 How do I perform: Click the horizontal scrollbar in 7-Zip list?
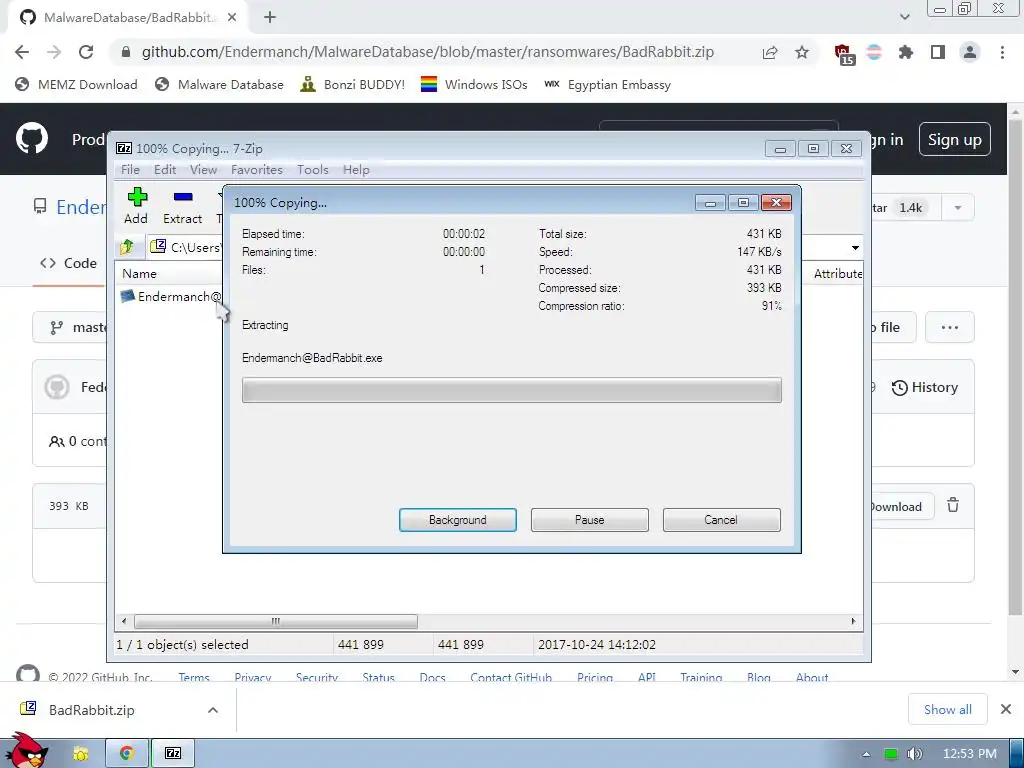[x=275, y=621]
